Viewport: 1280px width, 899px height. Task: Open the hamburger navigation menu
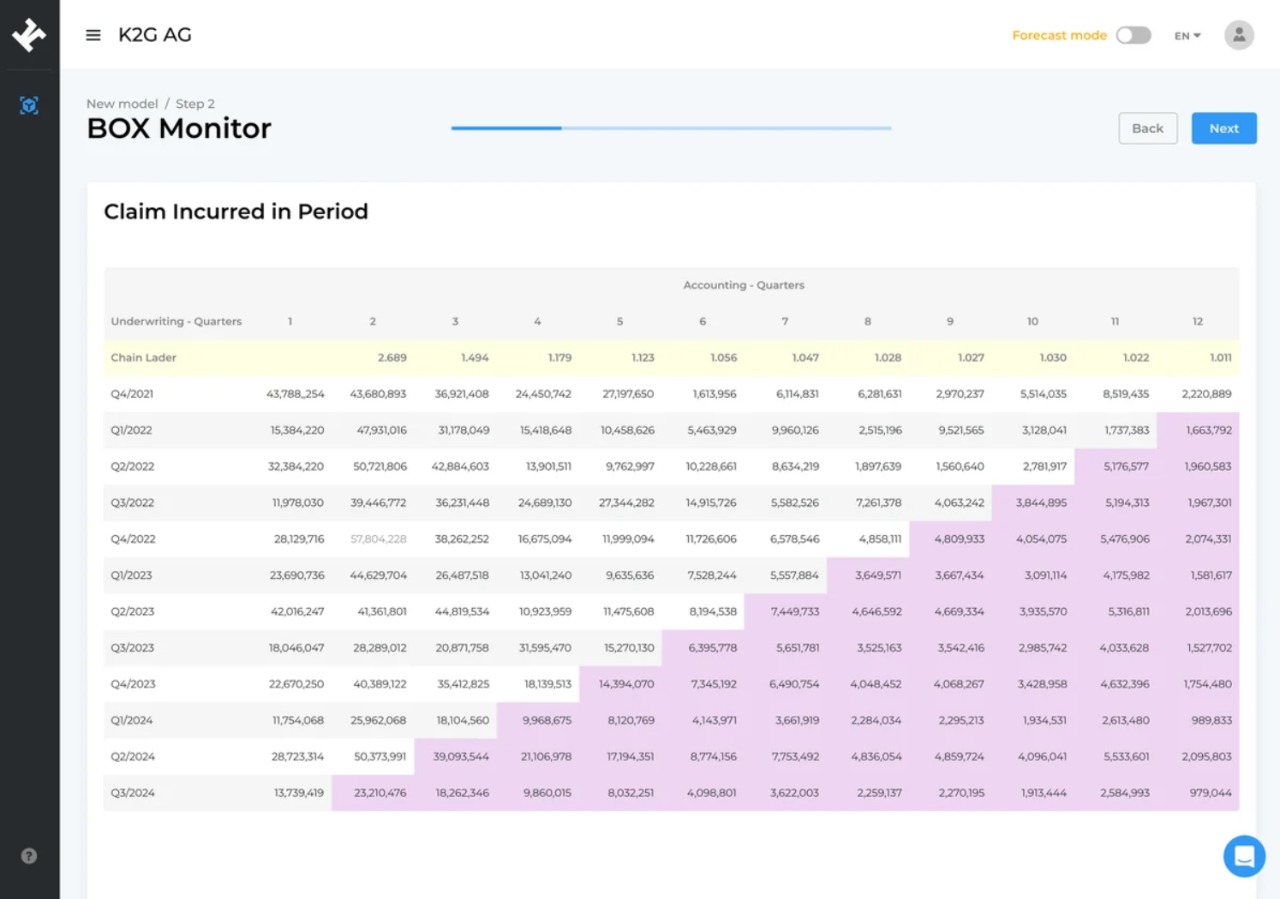(x=93, y=35)
